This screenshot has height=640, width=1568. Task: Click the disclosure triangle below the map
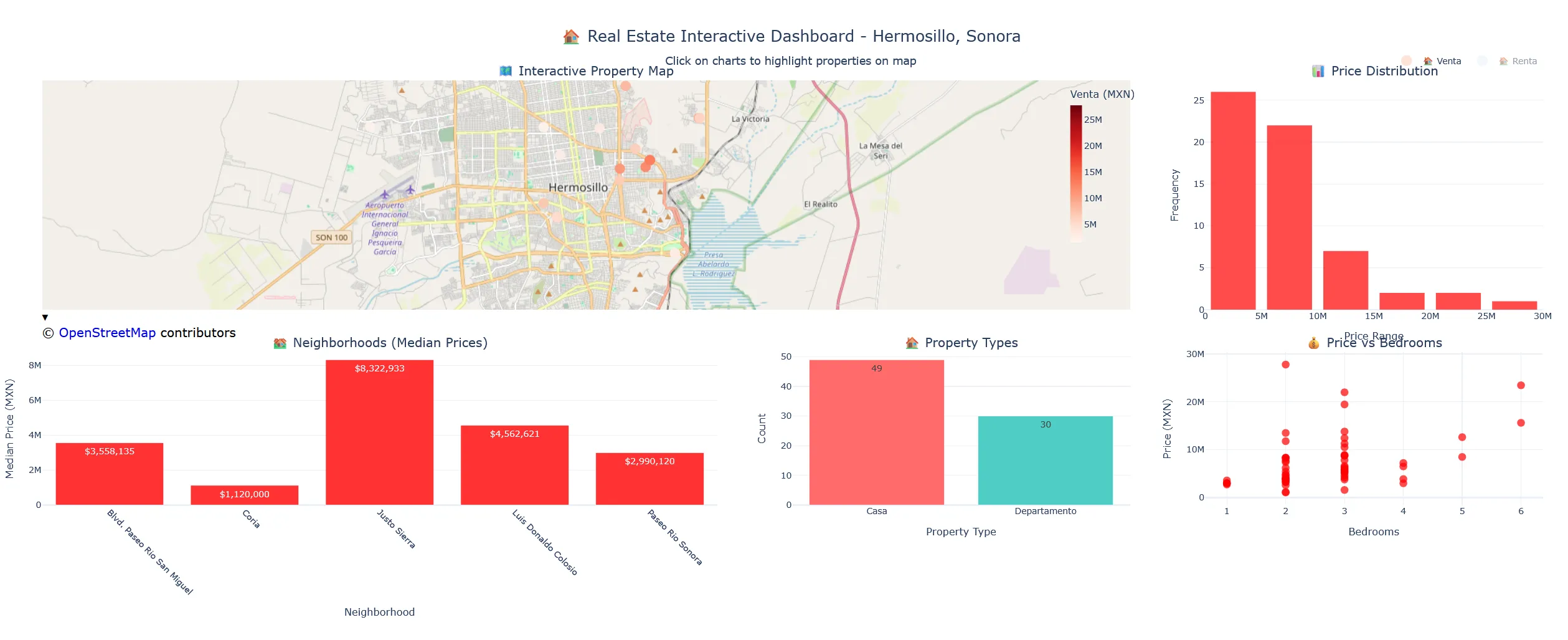(45, 317)
